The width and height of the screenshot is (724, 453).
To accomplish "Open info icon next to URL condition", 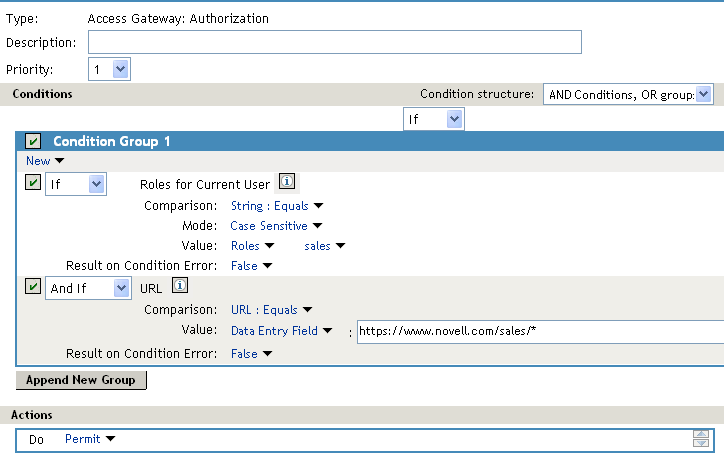I will (180, 285).
